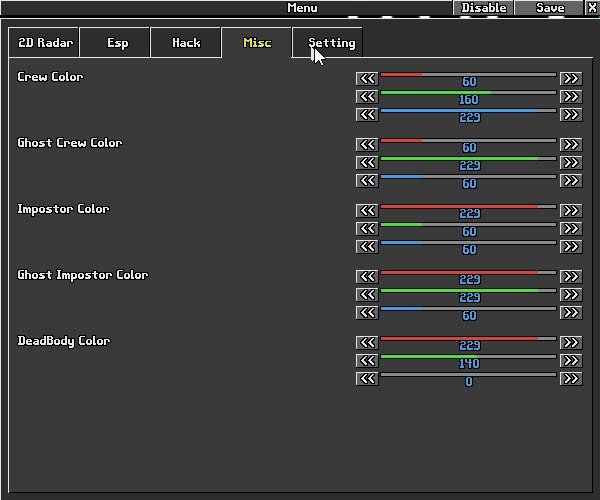Screen dimensions: 600x500
Task: Decrease Ghost Crew Color red value
Action: pyautogui.click(x=367, y=145)
